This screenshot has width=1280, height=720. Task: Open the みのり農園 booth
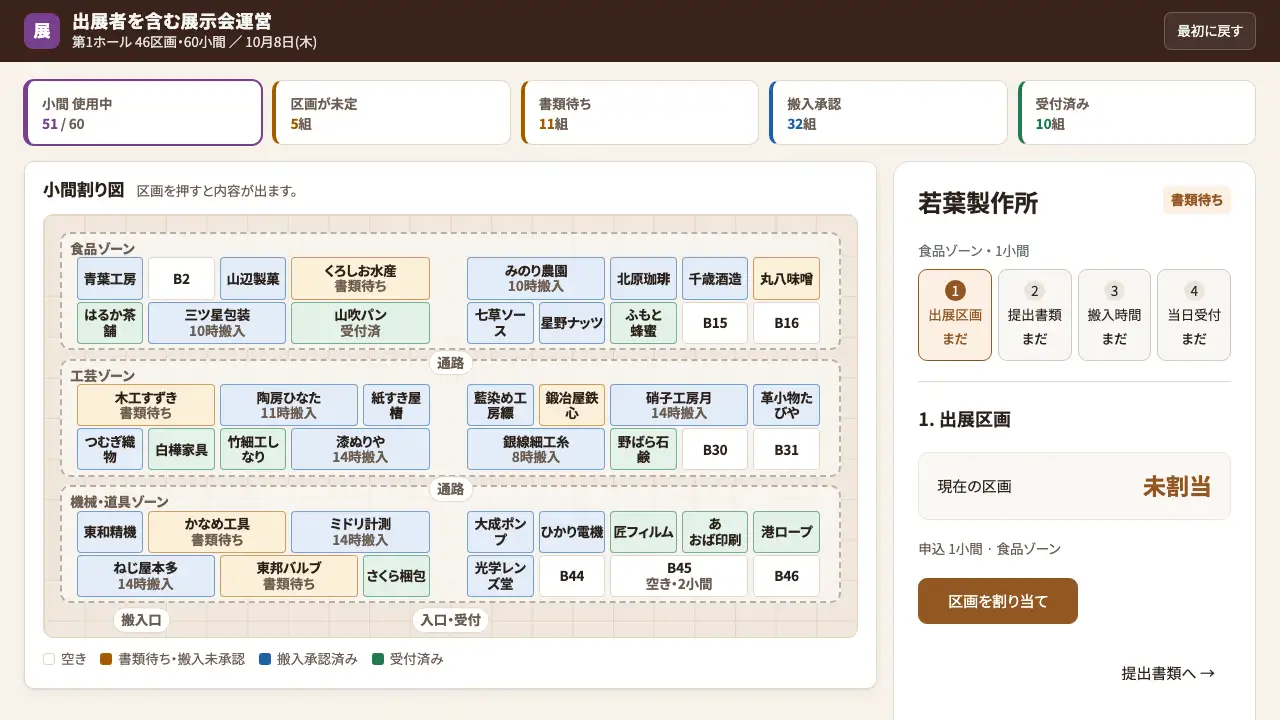[536, 279]
